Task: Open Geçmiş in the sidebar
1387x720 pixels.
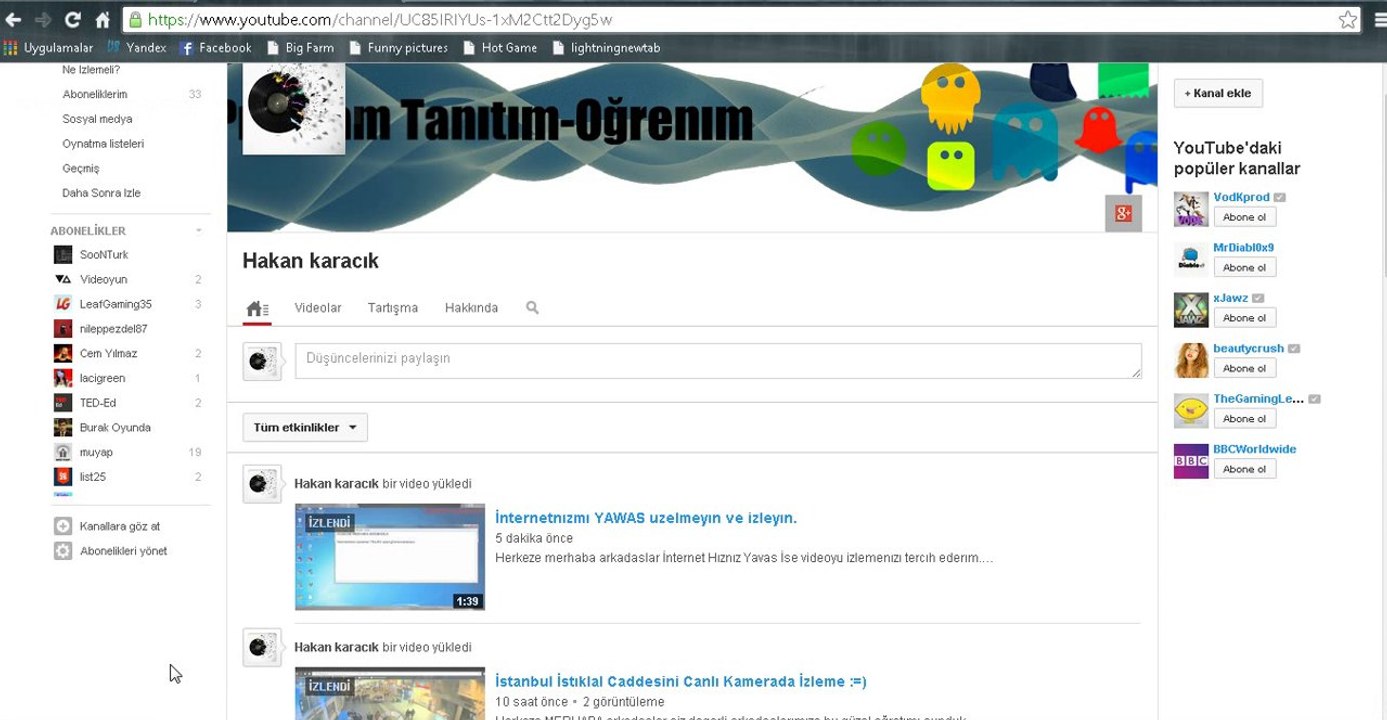Action: pyautogui.click(x=81, y=169)
